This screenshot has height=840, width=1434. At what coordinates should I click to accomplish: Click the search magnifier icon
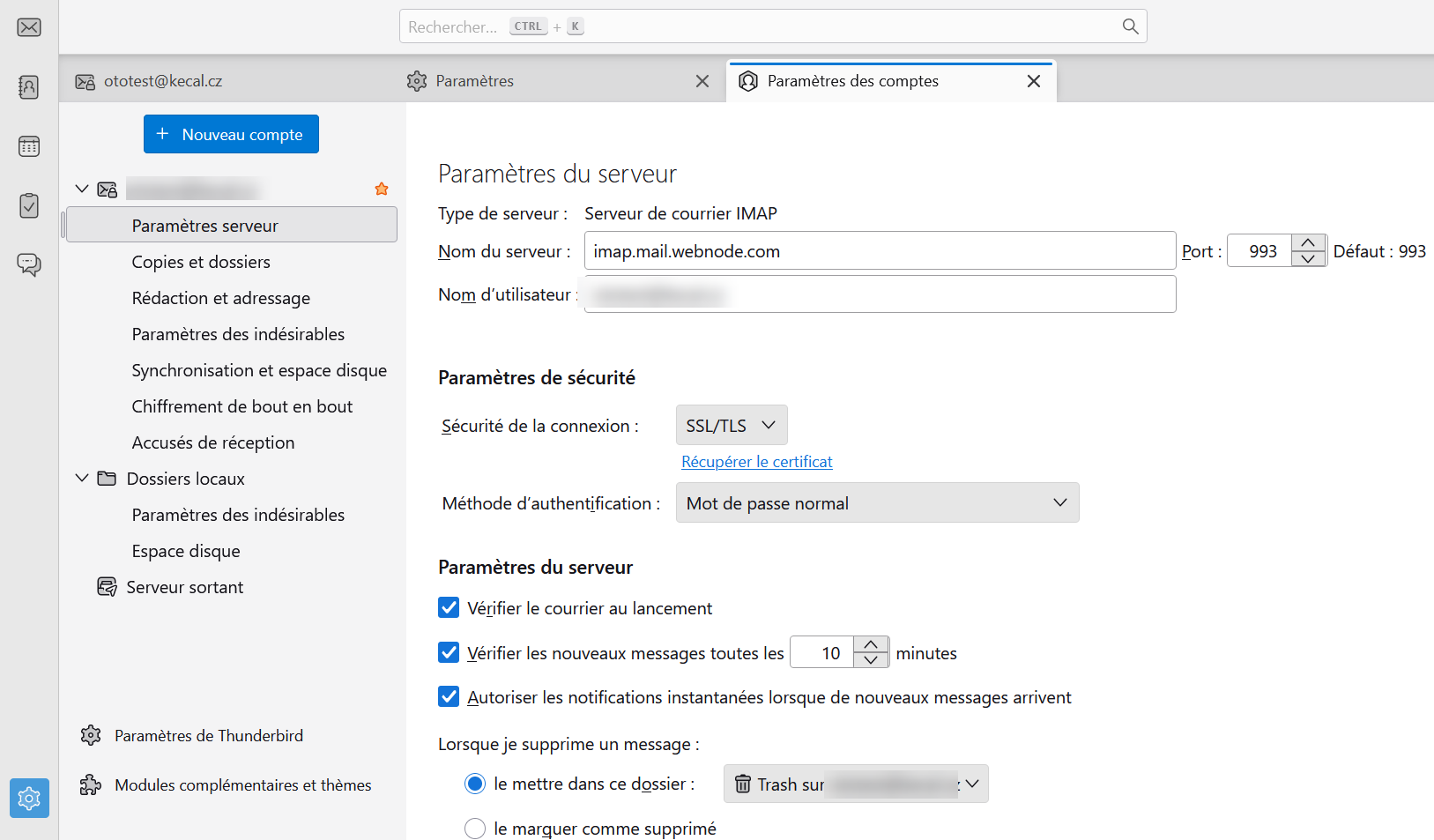1130,26
